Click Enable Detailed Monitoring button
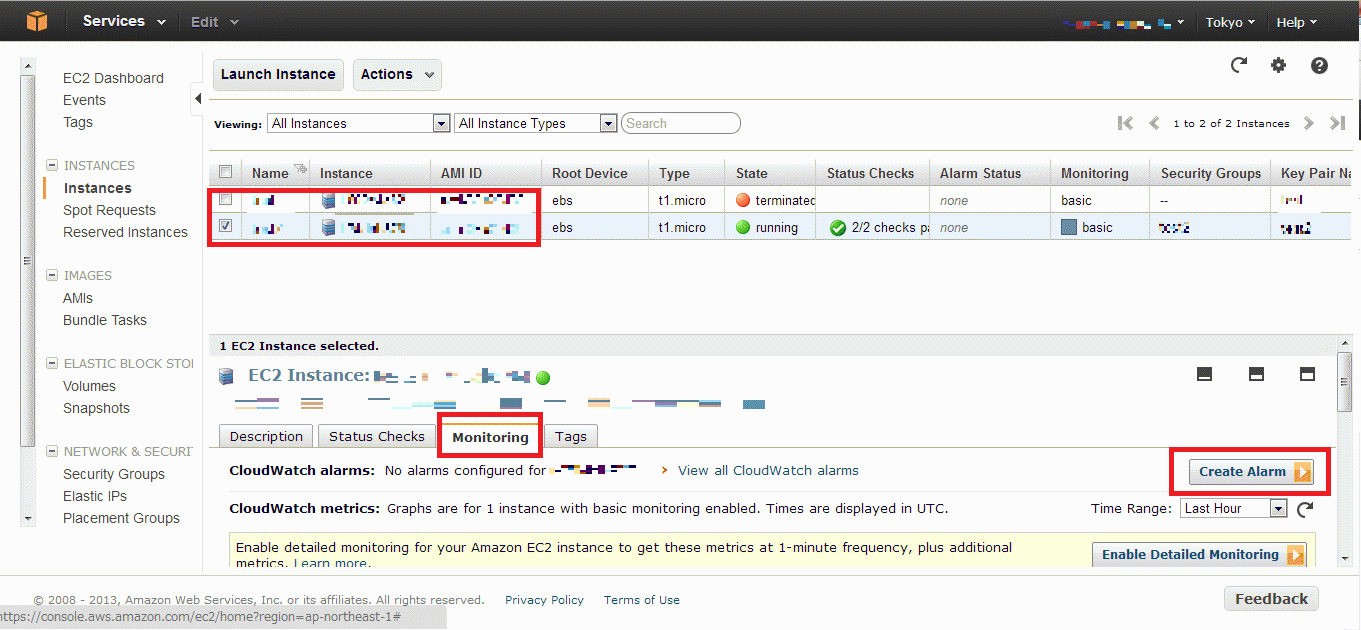The width and height of the screenshot is (1361, 630). coord(1199,555)
